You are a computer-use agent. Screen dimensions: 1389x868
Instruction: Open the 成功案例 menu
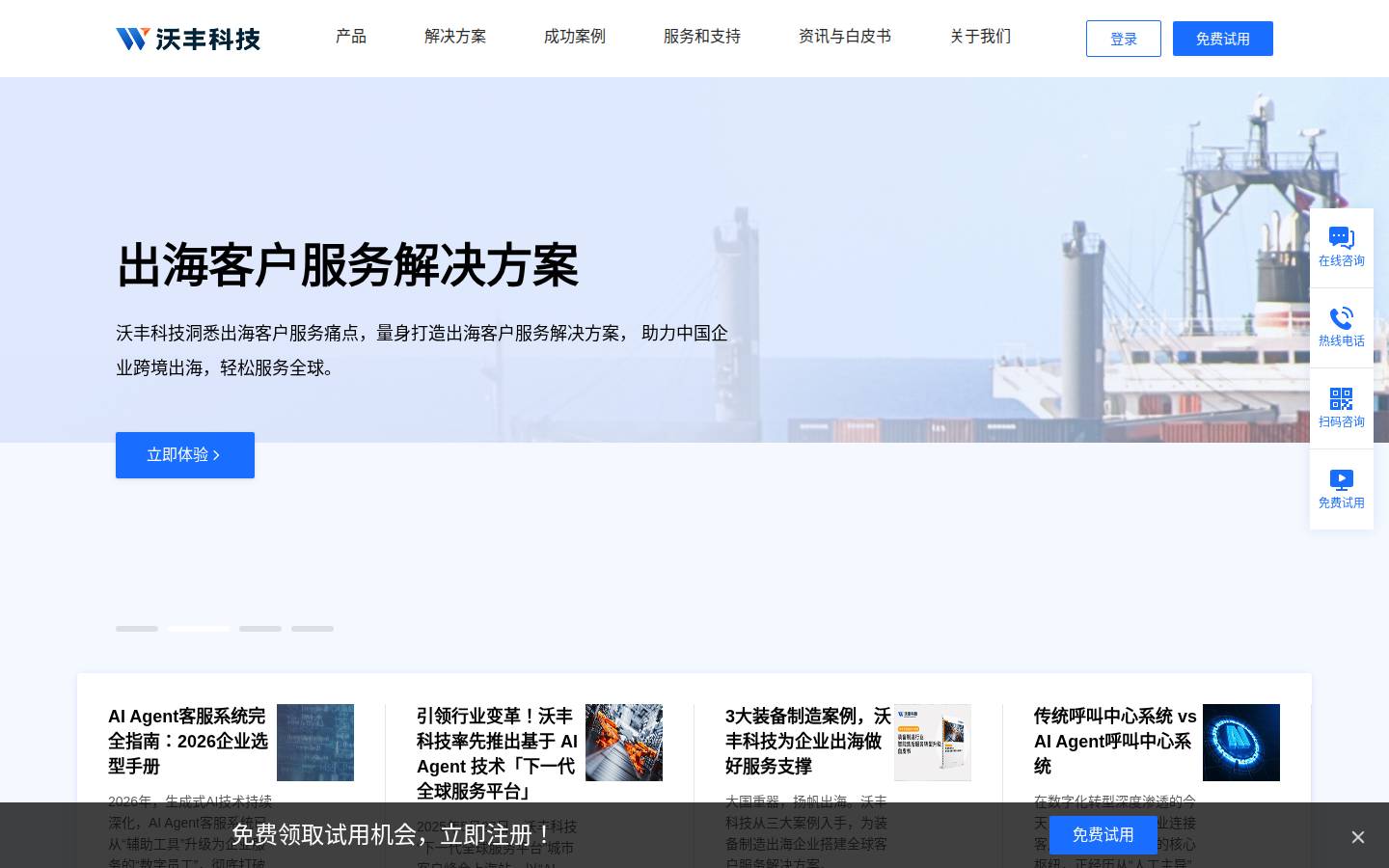(x=575, y=37)
